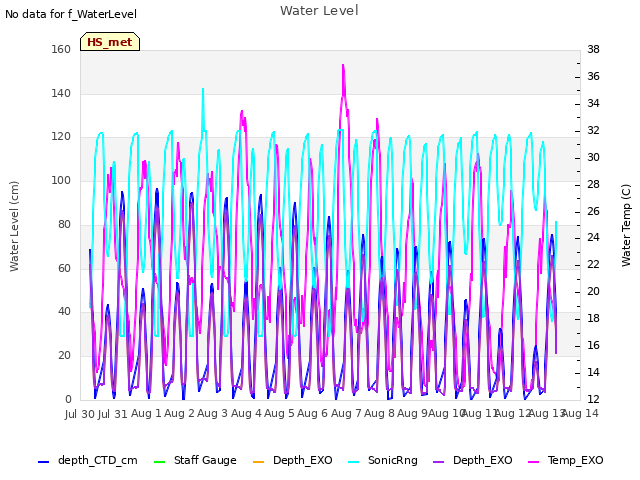The width and height of the screenshot is (640, 480).
Task: Click the 'No data for f_WaterLevel' message
Action: click(71, 14)
